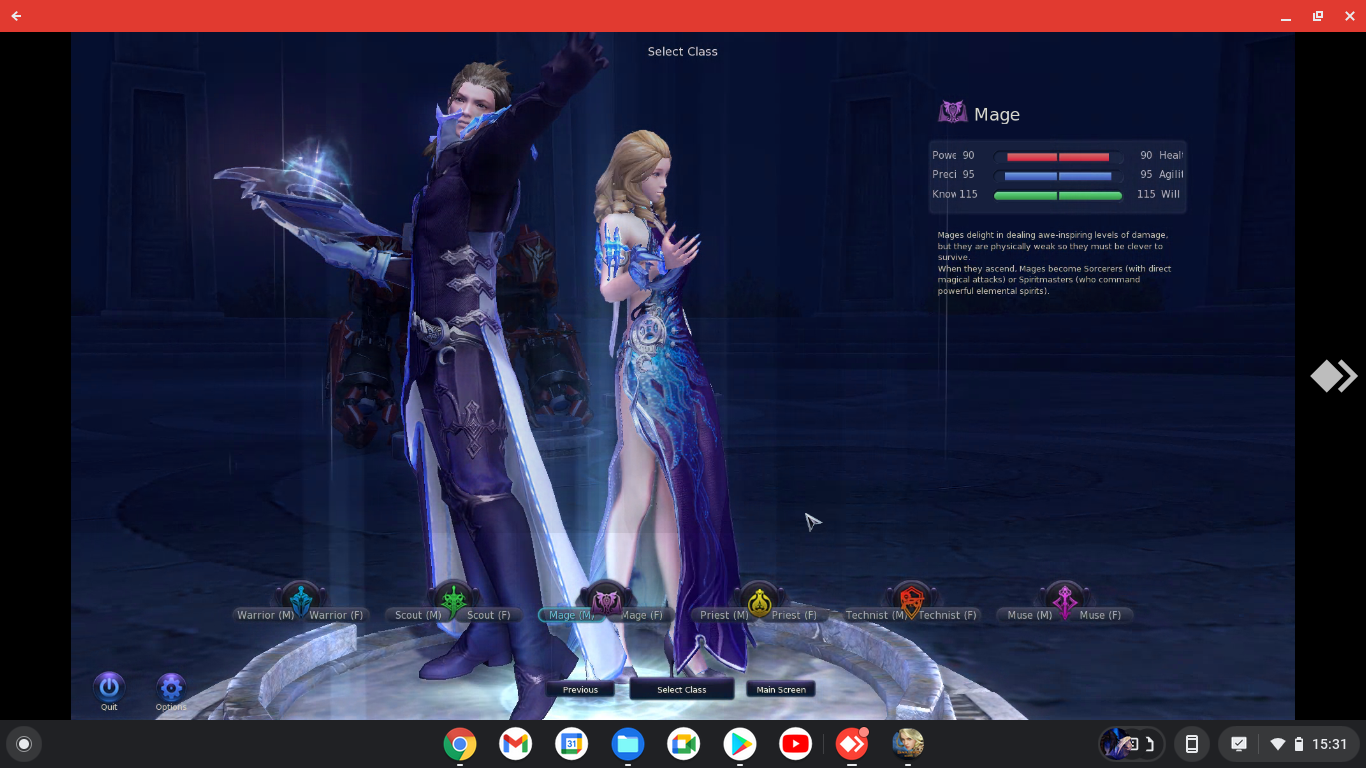Select Mage (M) class
This screenshot has height=768, width=1366.
point(569,615)
